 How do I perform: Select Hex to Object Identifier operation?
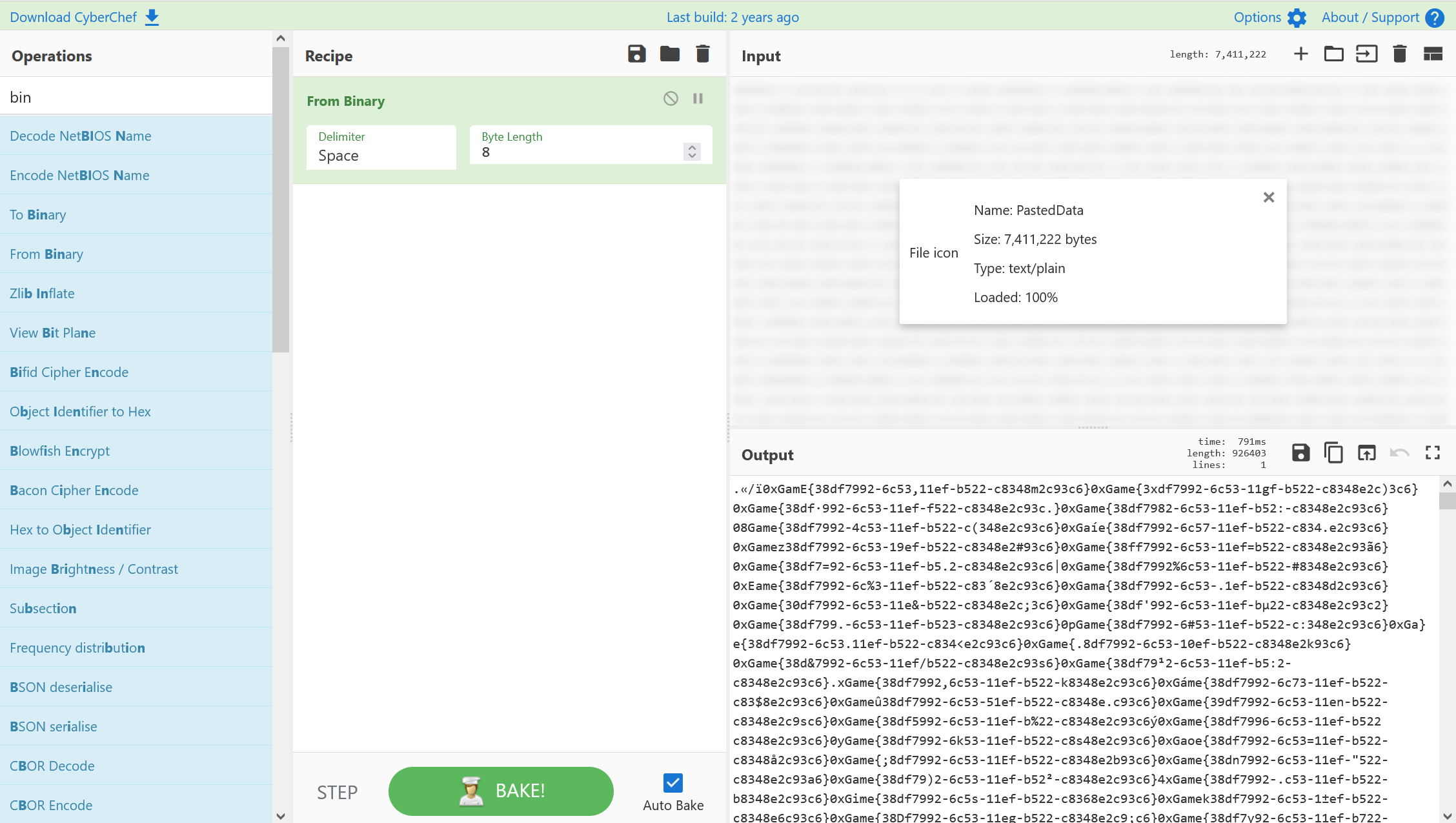tap(136, 529)
